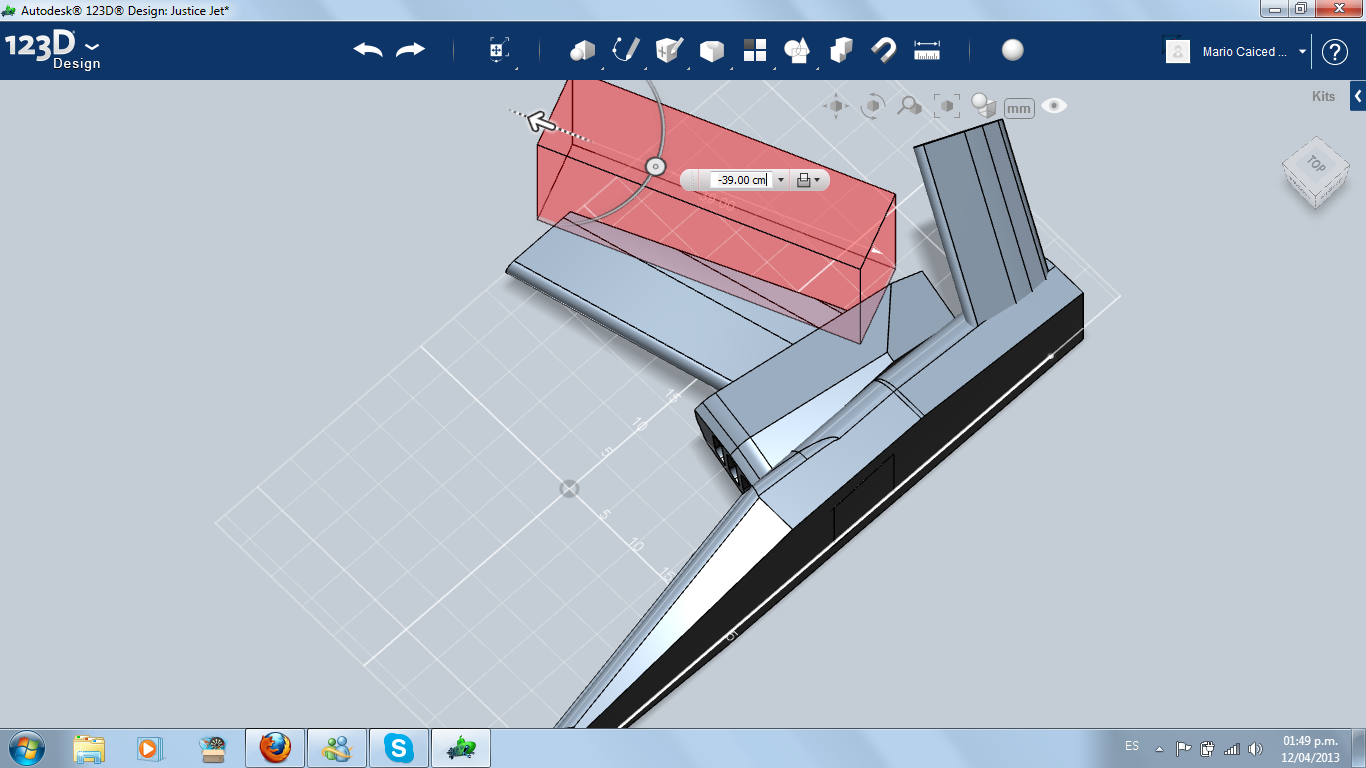Image resolution: width=1366 pixels, height=768 pixels.
Task: Open the extrude operation type dropdown
Action: (808, 180)
